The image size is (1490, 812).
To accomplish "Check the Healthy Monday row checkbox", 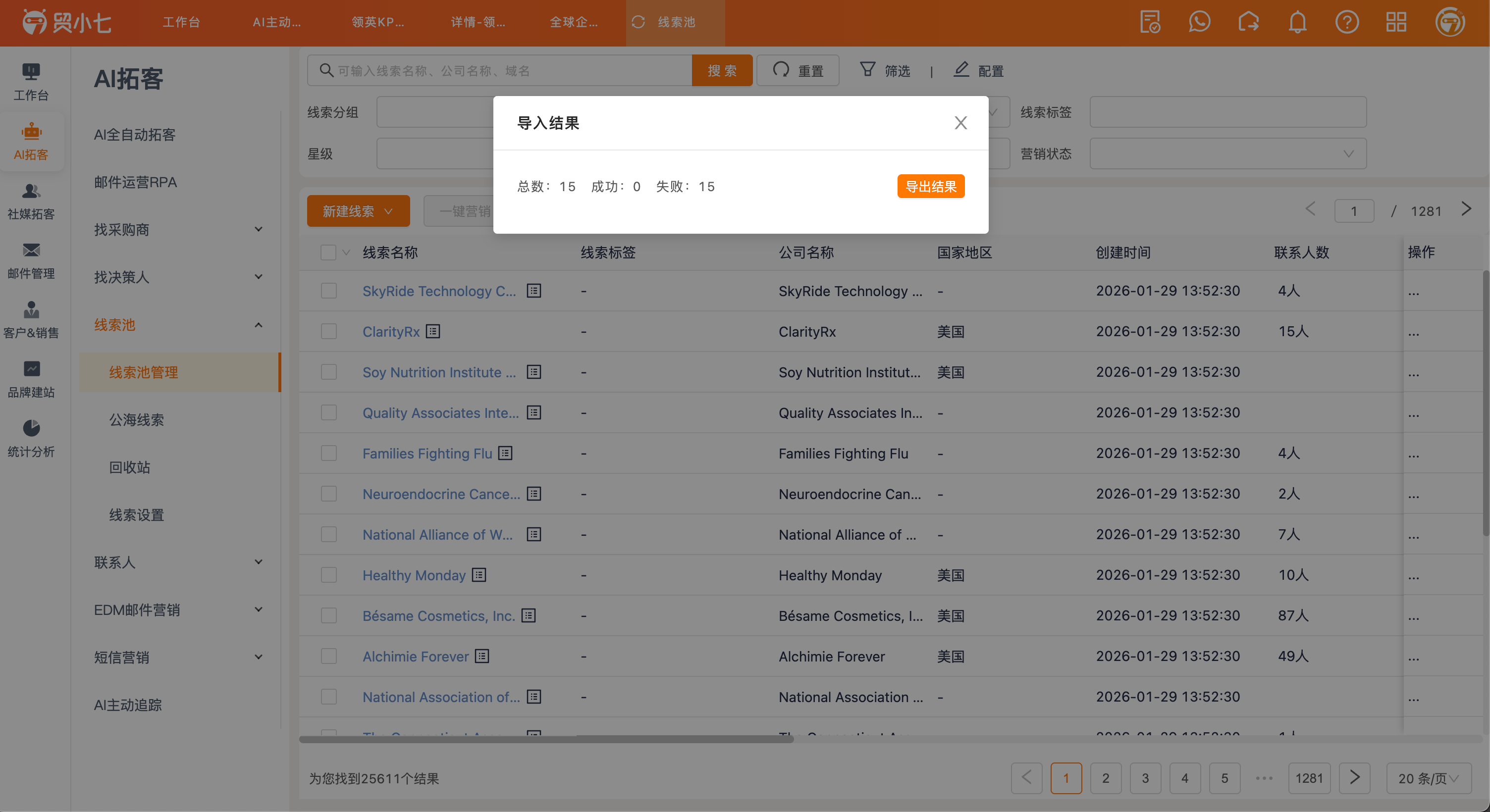I will click(x=328, y=575).
